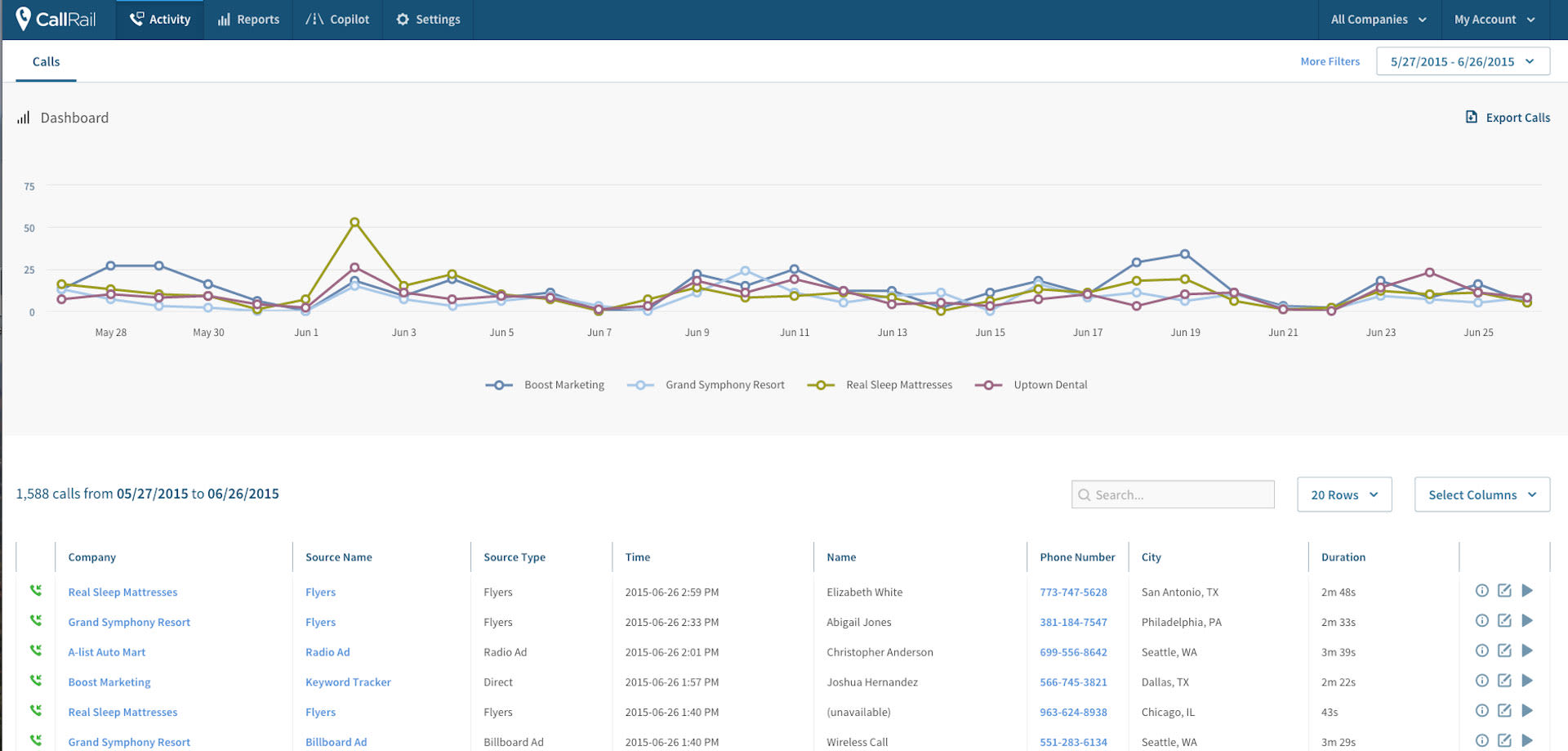1568x751 pixels.
Task: Click the CallRail logo
Action: coord(56,19)
